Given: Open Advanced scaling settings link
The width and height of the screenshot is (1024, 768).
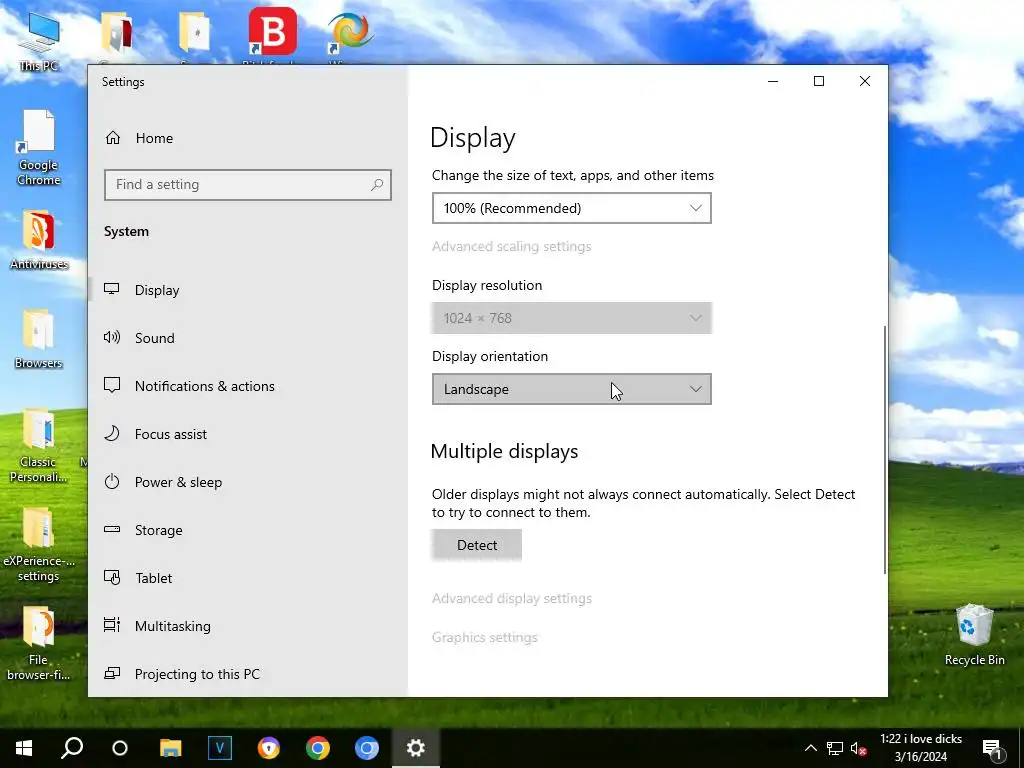Looking at the screenshot, I should pyautogui.click(x=511, y=246).
